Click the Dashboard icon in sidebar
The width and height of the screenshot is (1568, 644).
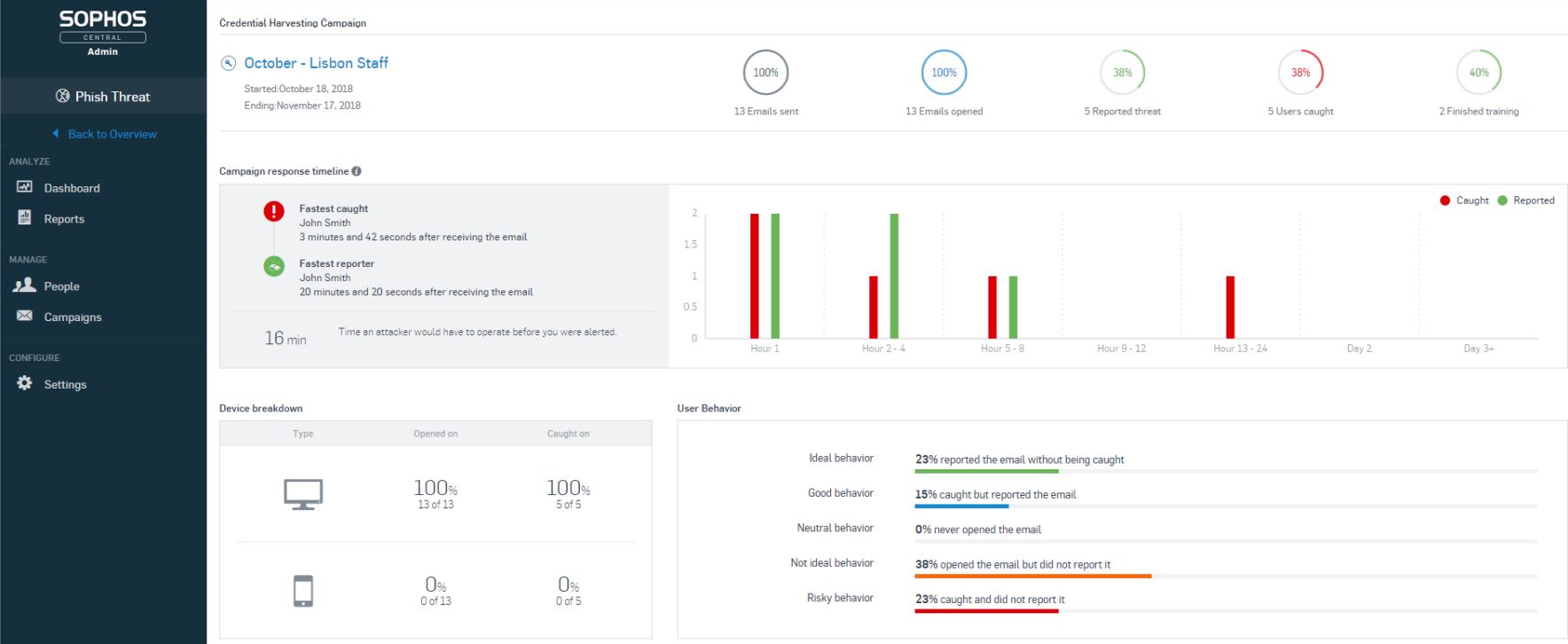pos(25,187)
